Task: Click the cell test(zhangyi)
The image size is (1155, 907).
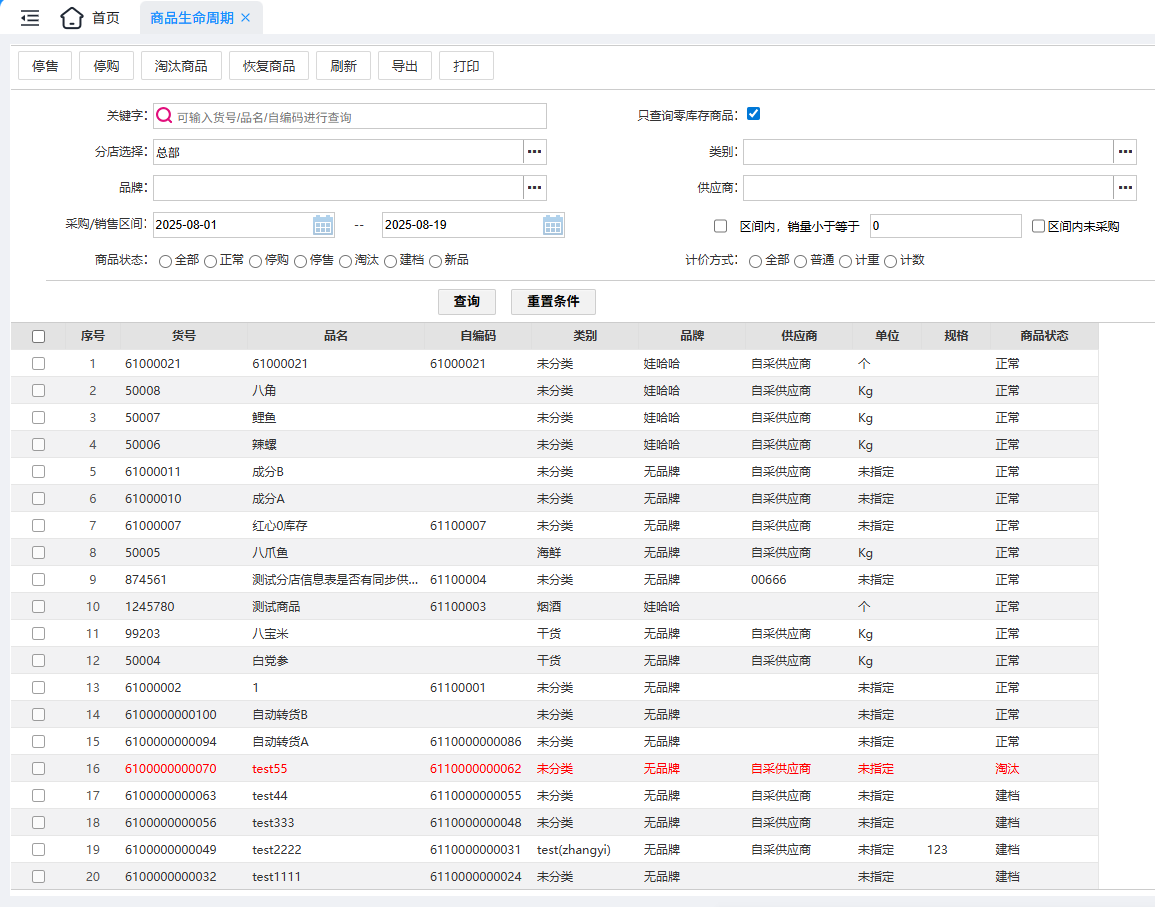Action: pos(574,850)
